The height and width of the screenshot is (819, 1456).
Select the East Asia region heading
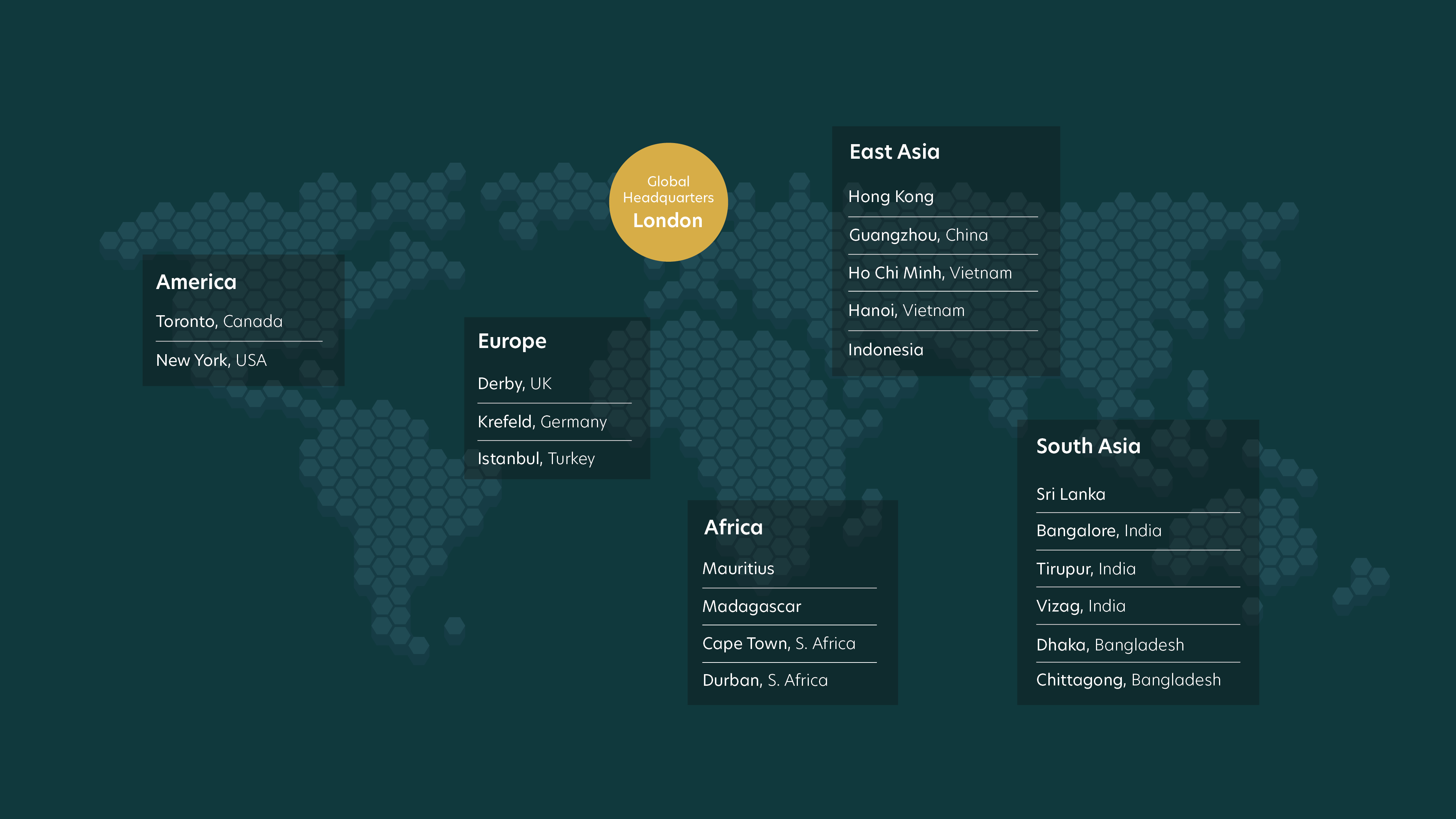click(x=895, y=152)
